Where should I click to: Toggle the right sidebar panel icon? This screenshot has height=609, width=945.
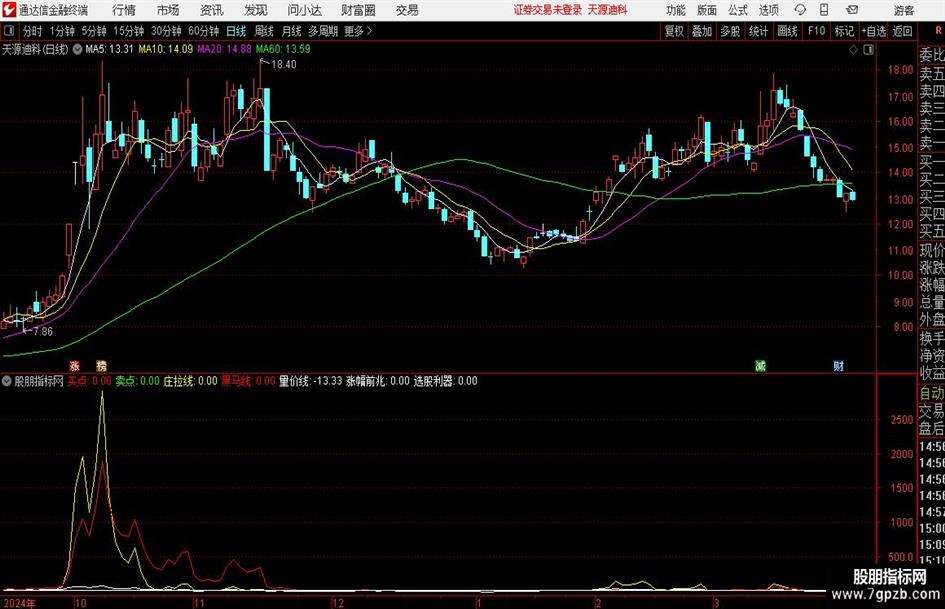coord(868,50)
